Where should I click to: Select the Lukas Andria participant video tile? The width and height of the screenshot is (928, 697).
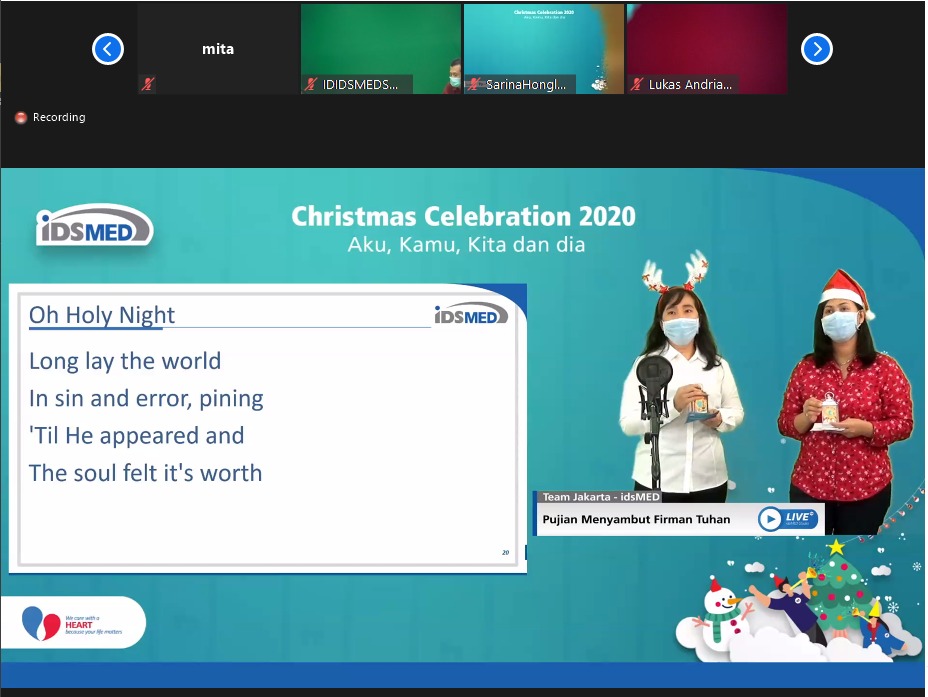(x=707, y=49)
